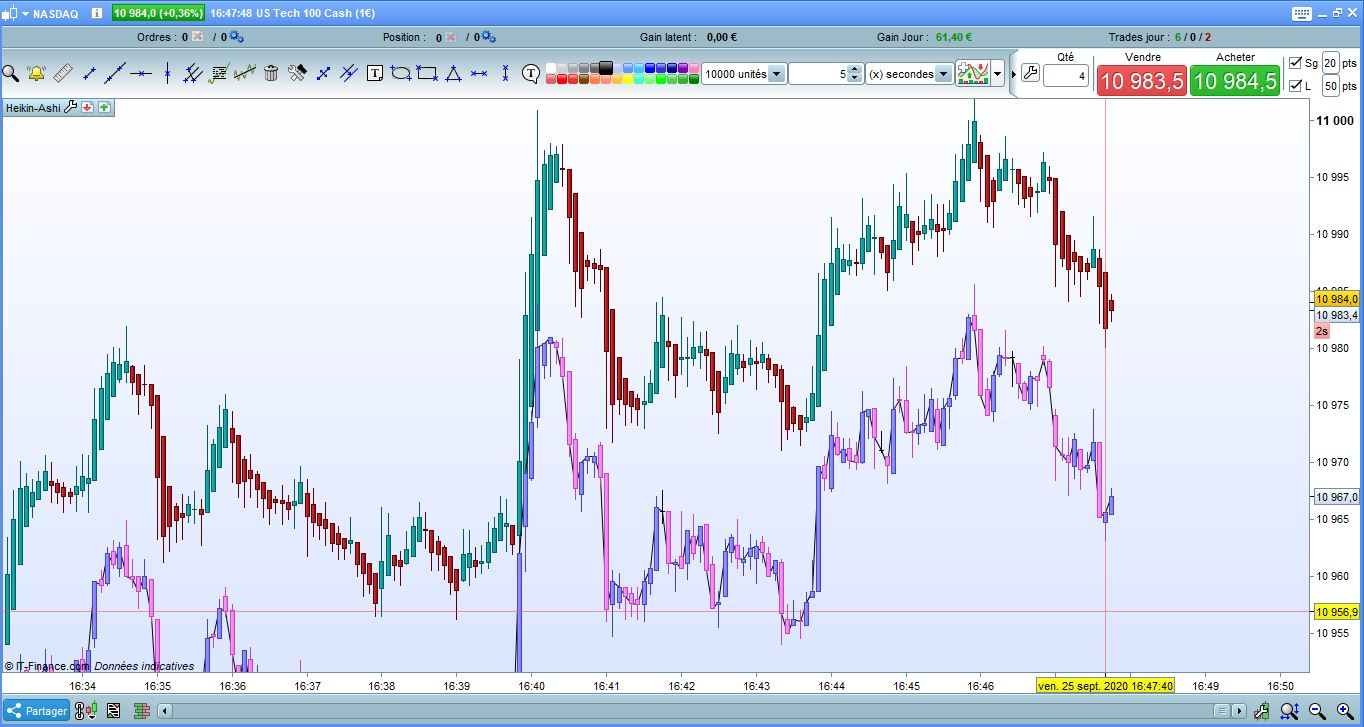This screenshot has height=727, width=1364.
Task: Click the Sg points field showing 20
Action: click(1331, 62)
